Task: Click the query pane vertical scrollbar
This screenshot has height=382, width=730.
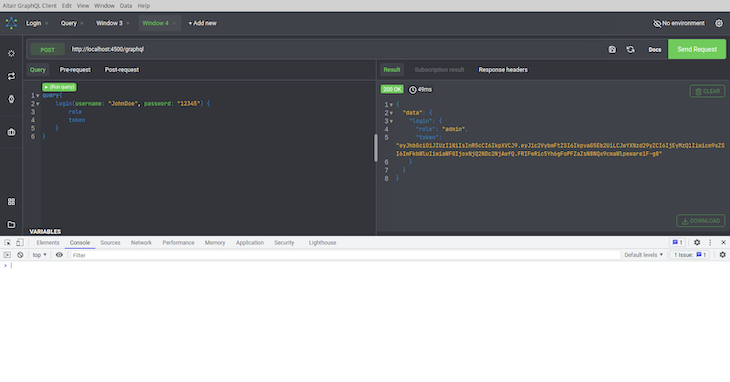Action: pos(376,148)
